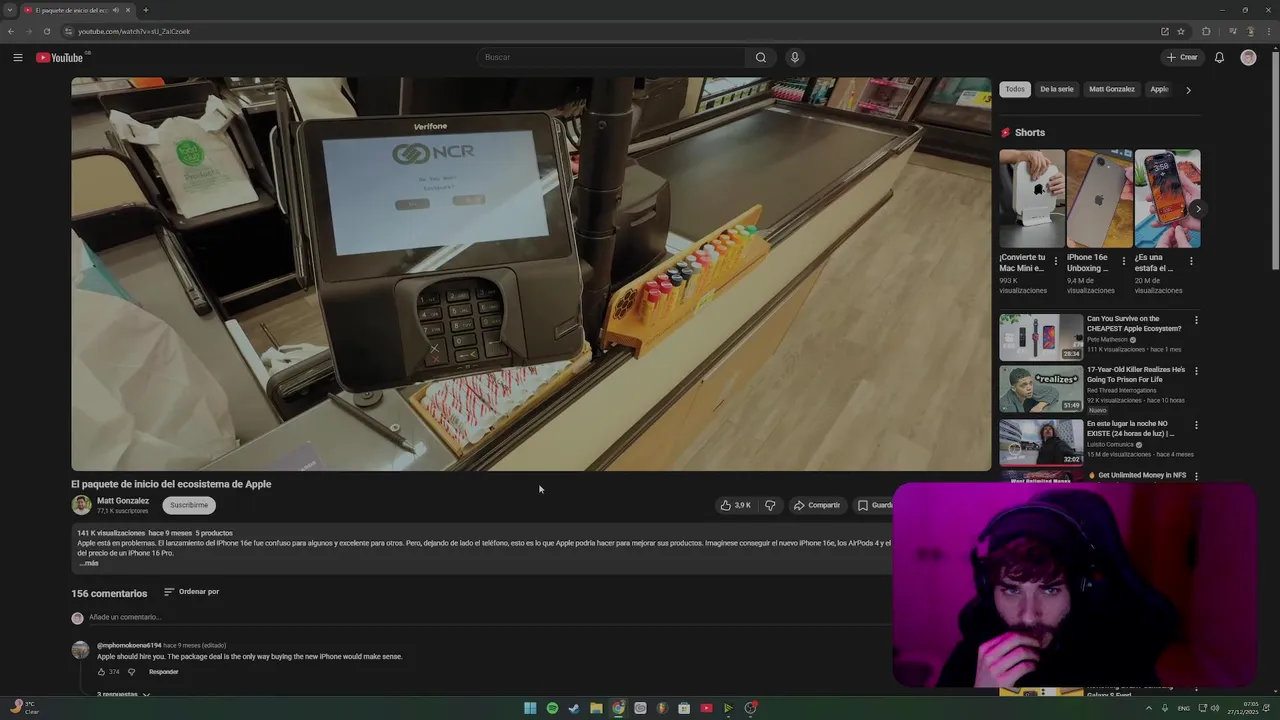Click the 'Crear' button
The width and height of the screenshot is (1280, 720).
(x=1182, y=57)
